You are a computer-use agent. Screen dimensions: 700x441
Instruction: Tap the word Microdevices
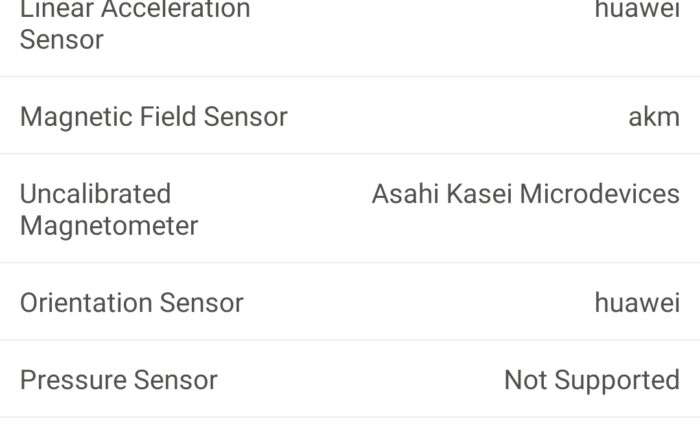click(605, 194)
